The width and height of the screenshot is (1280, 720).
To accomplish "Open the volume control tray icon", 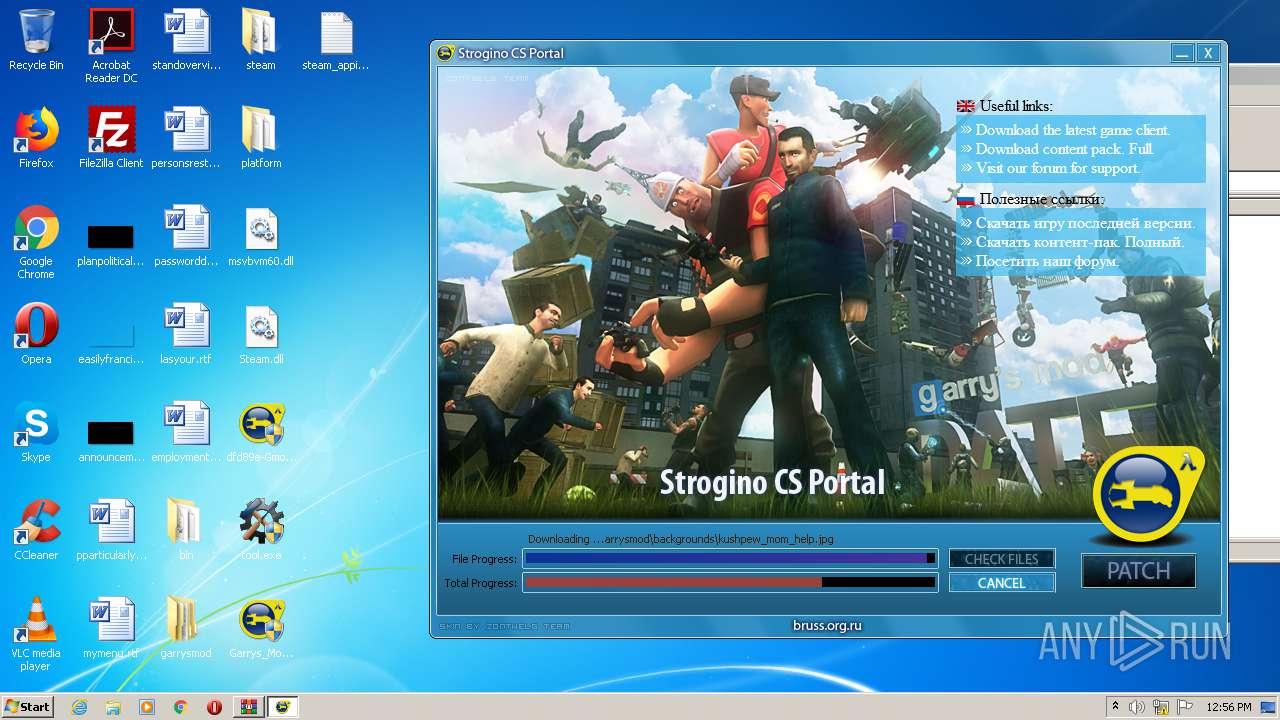I will coord(1137,707).
